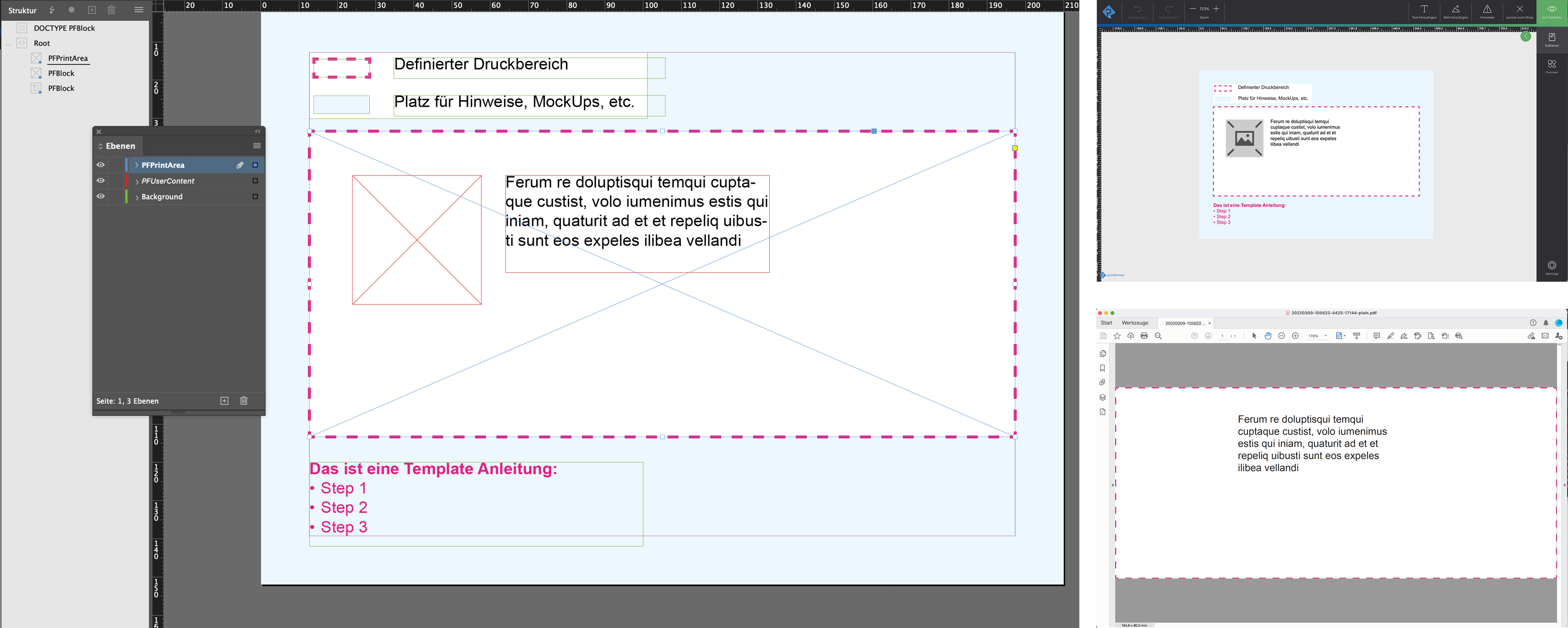Open Hinweise warning icon
Image resolution: width=1568 pixels, height=628 pixels.
coord(1487,9)
